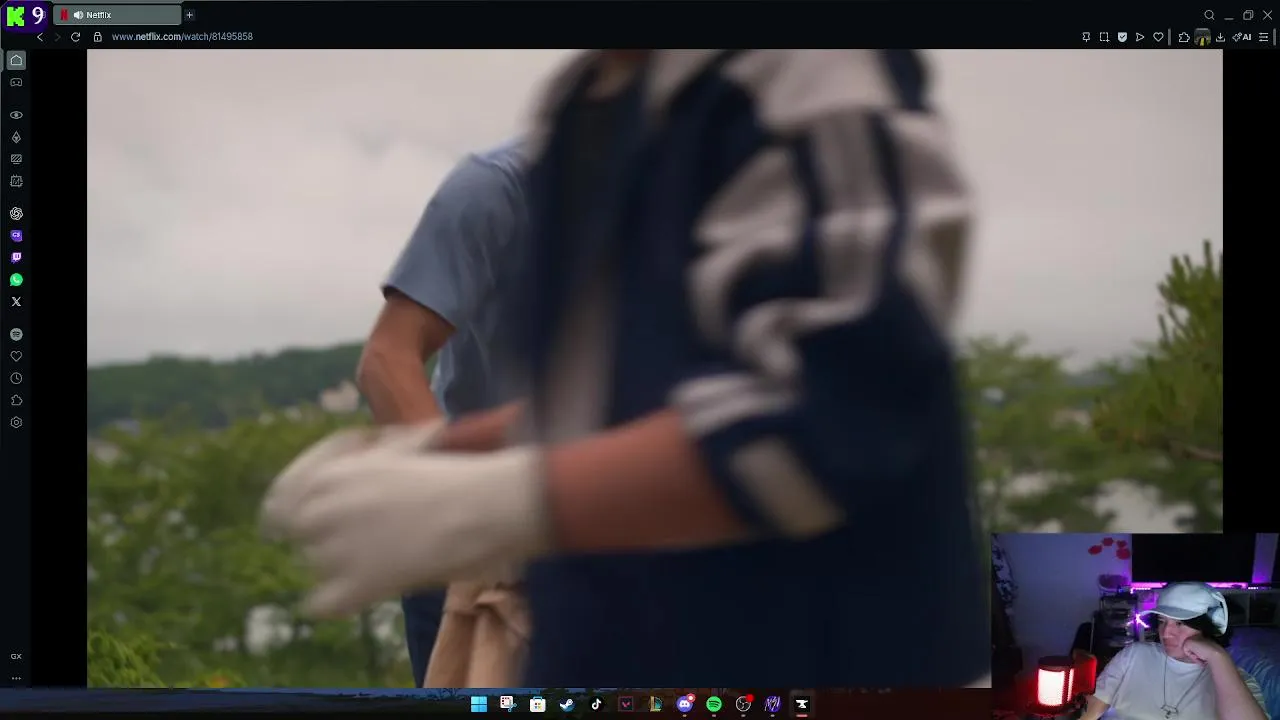The height and width of the screenshot is (720, 1280).
Task: Open ad blocker shield icon
Action: click(x=1122, y=37)
